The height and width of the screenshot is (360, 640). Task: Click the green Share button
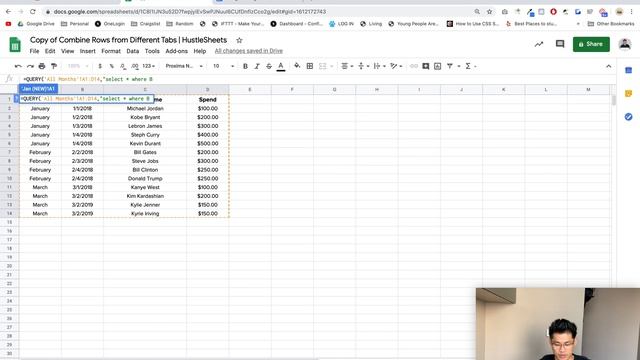(591, 44)
